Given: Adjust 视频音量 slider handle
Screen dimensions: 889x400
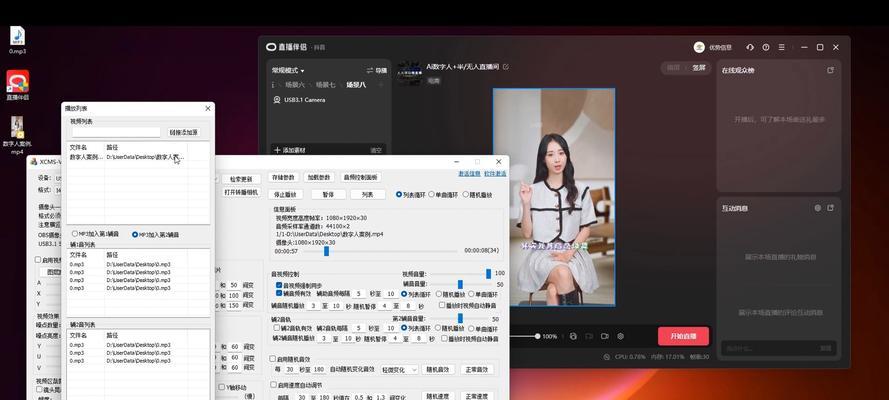Looking at the screenshot, I should tap(488, 274).
